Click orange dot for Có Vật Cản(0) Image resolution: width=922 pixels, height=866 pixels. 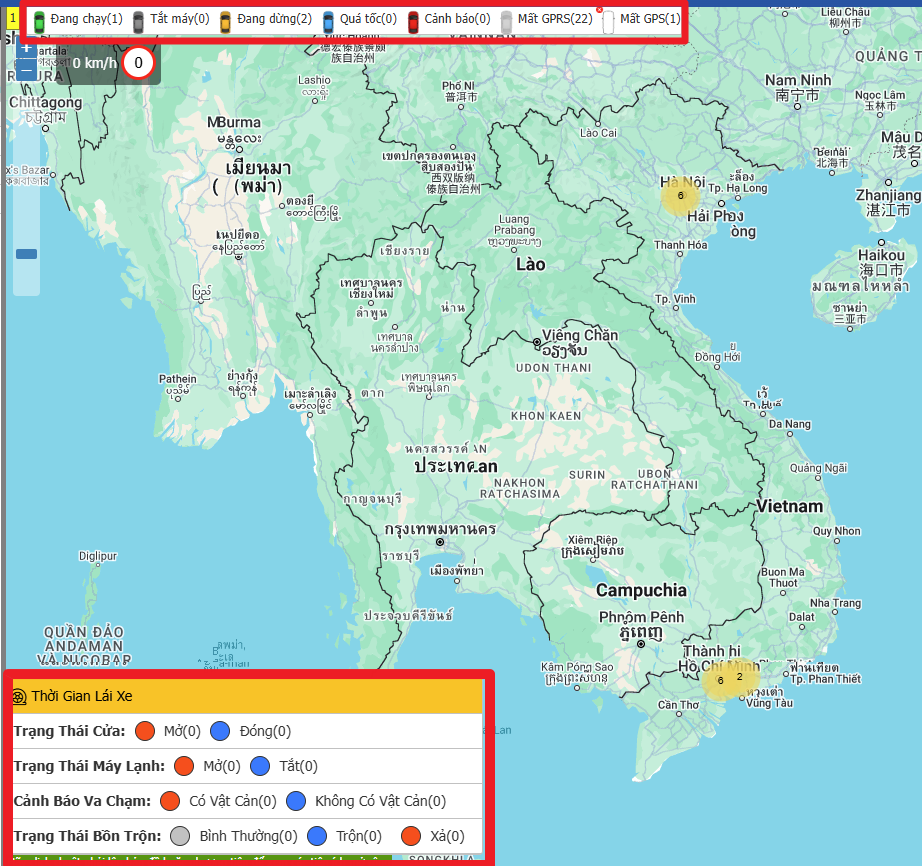point(170,801)
